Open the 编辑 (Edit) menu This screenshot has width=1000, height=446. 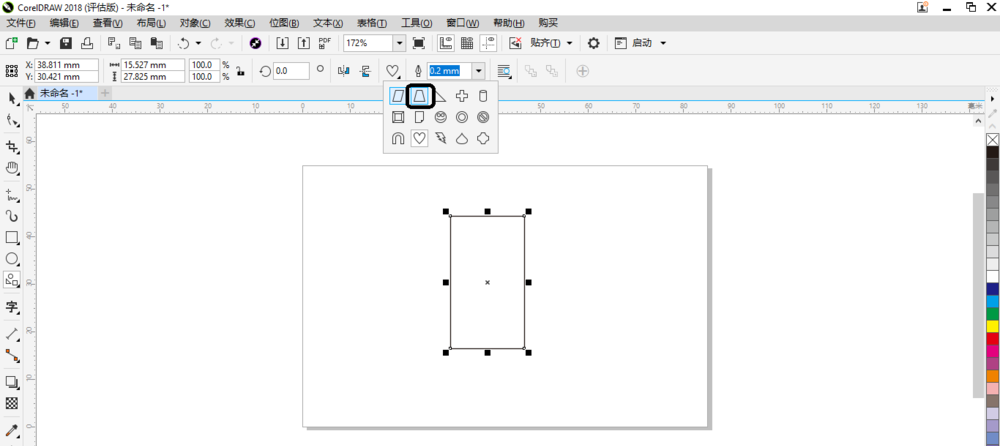(64, 23)
